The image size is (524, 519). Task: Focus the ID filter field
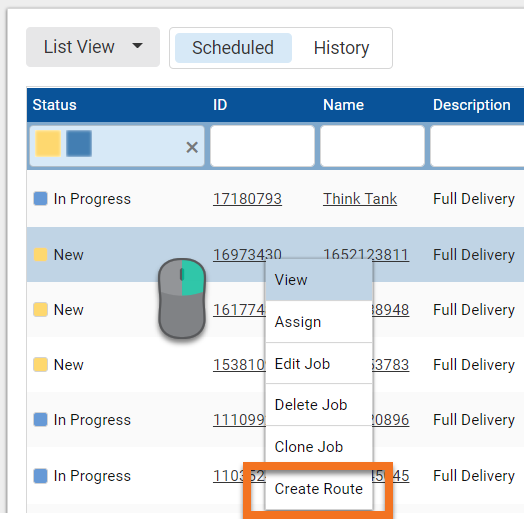[x=262, y=146]
